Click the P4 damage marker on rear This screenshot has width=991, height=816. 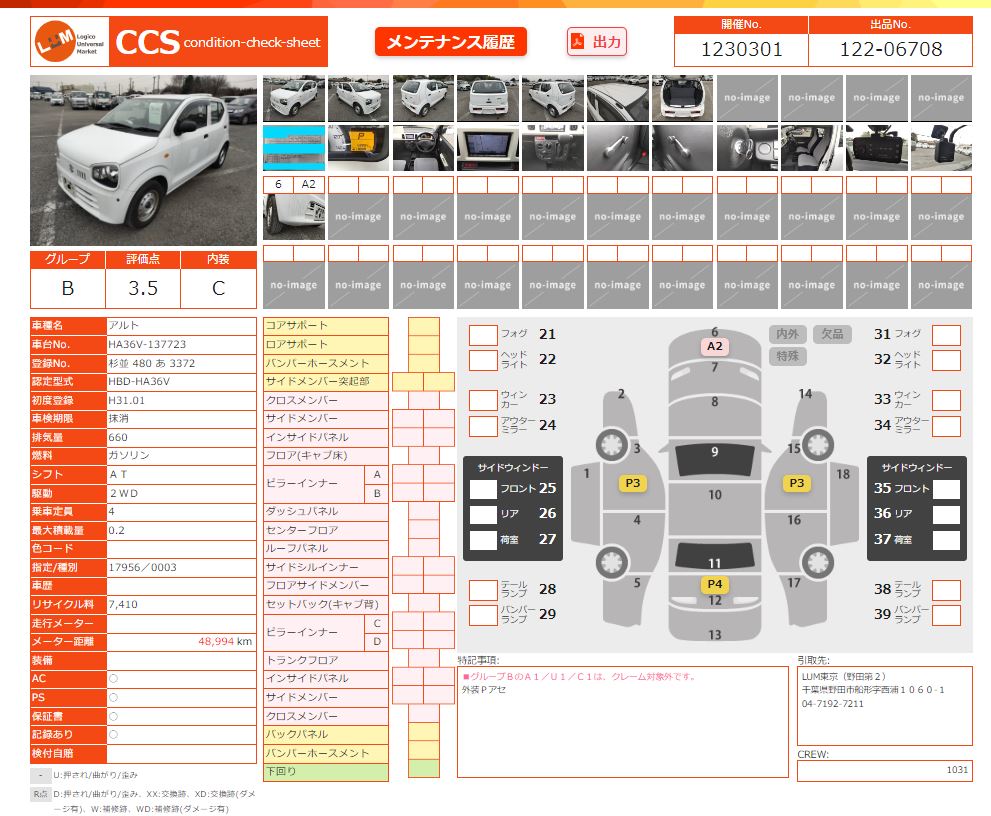pyautogui.click(x=714, y=584)
